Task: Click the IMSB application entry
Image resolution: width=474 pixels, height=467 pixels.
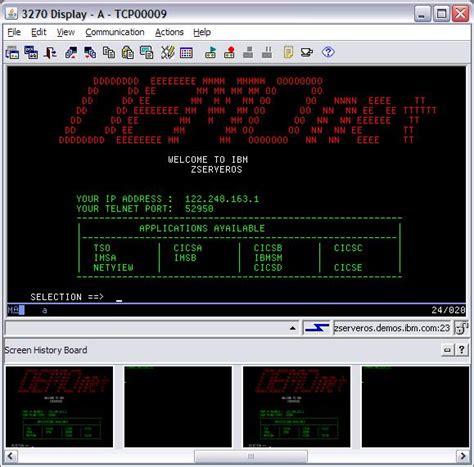Action: [x=185, y=258]
